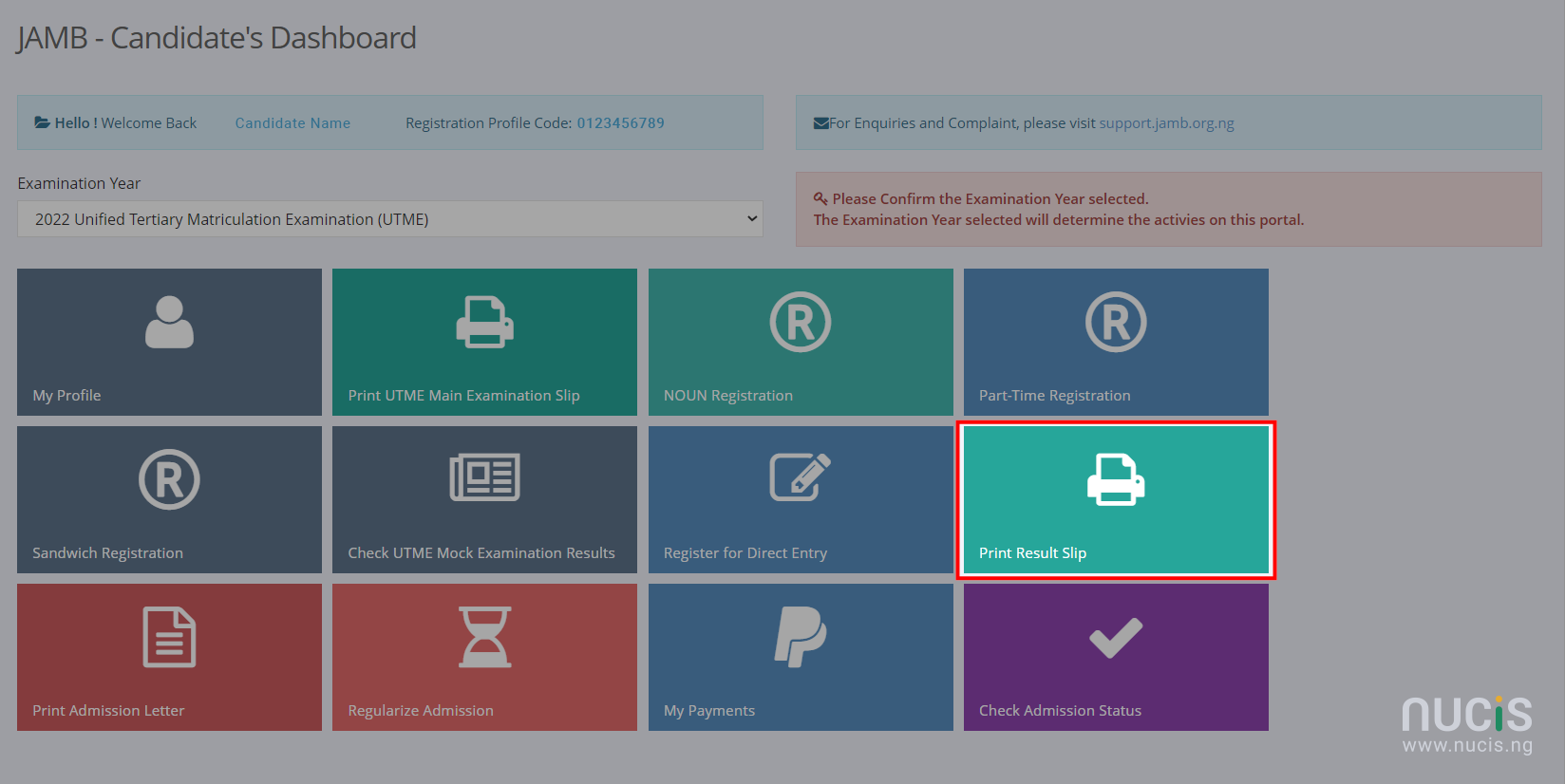Screen dimensions: 1565x784
Task: Click the printer icon in Print Result Slip
Action: click(x=1116, y=479)
